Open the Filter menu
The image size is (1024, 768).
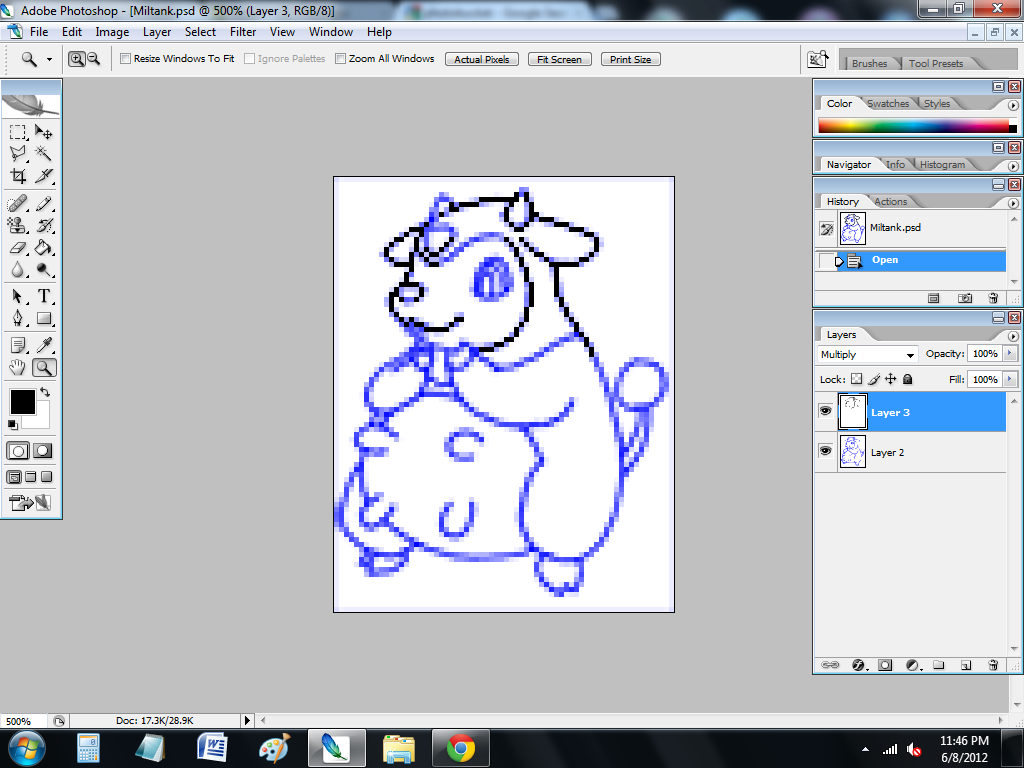[x=243, y=32]
